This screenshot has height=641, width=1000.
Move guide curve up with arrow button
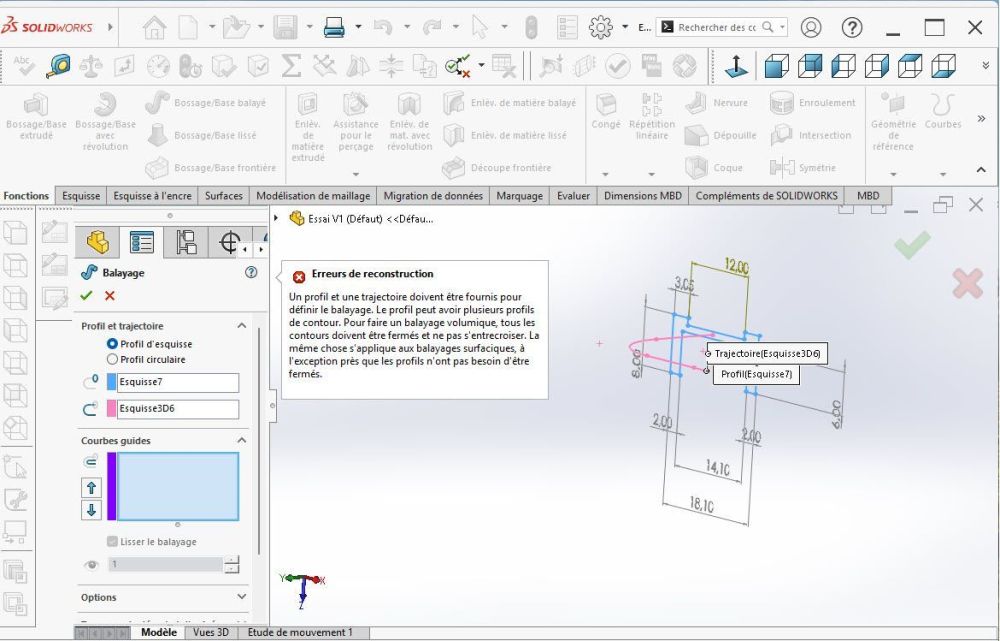click(x=92, y=487)
